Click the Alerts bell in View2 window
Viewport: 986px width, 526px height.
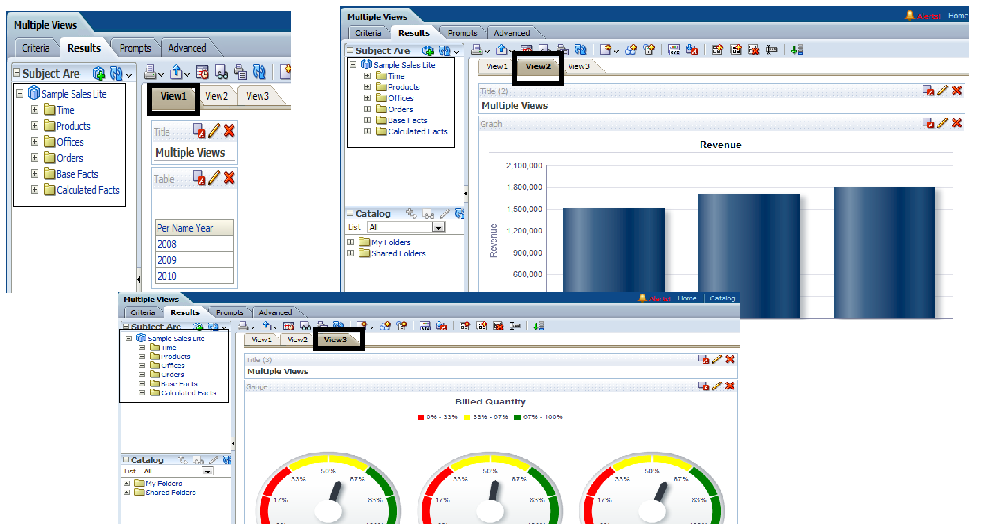click(909, 15)
